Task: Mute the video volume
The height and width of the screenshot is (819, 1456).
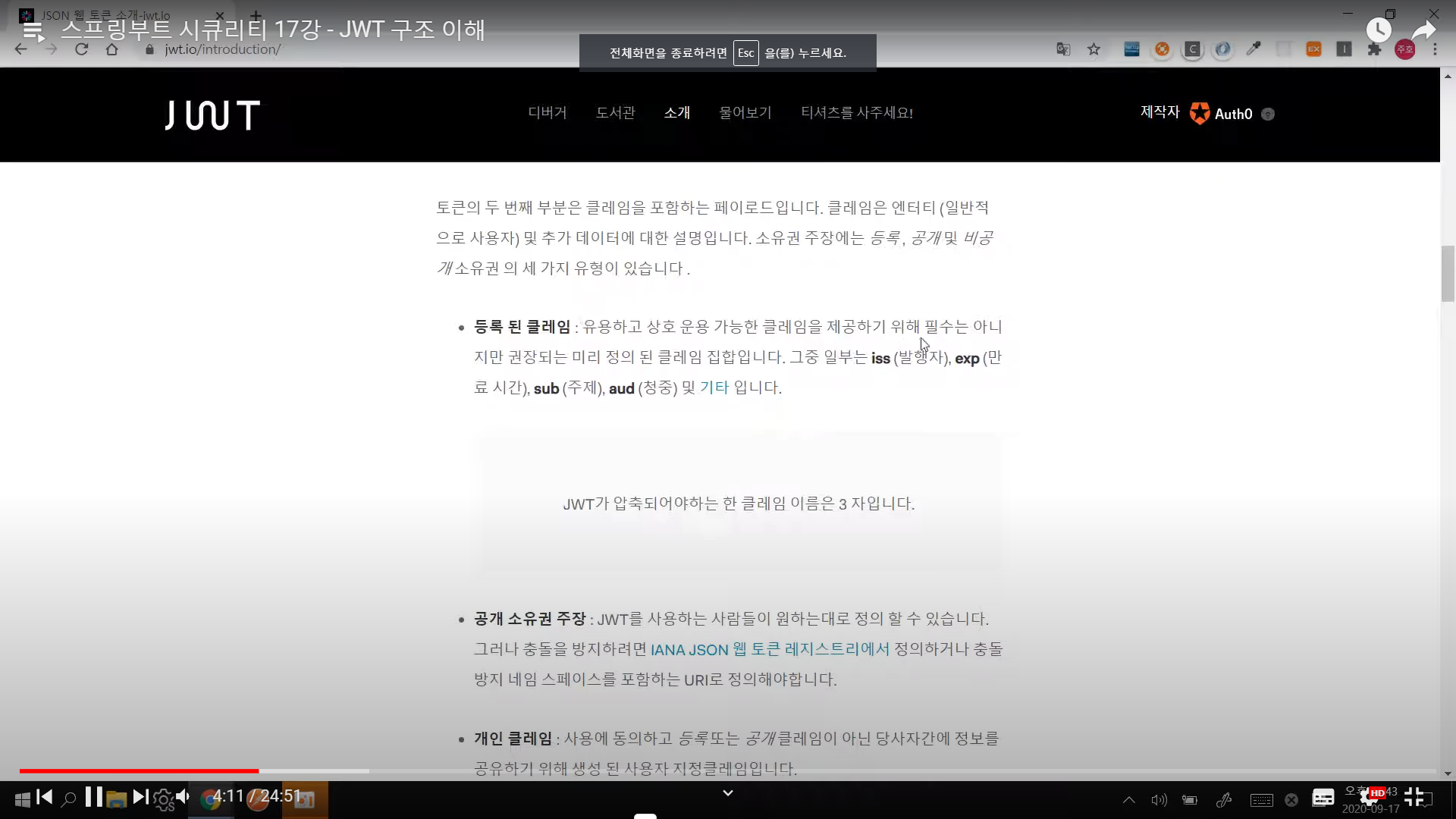Action: point(183,797)
